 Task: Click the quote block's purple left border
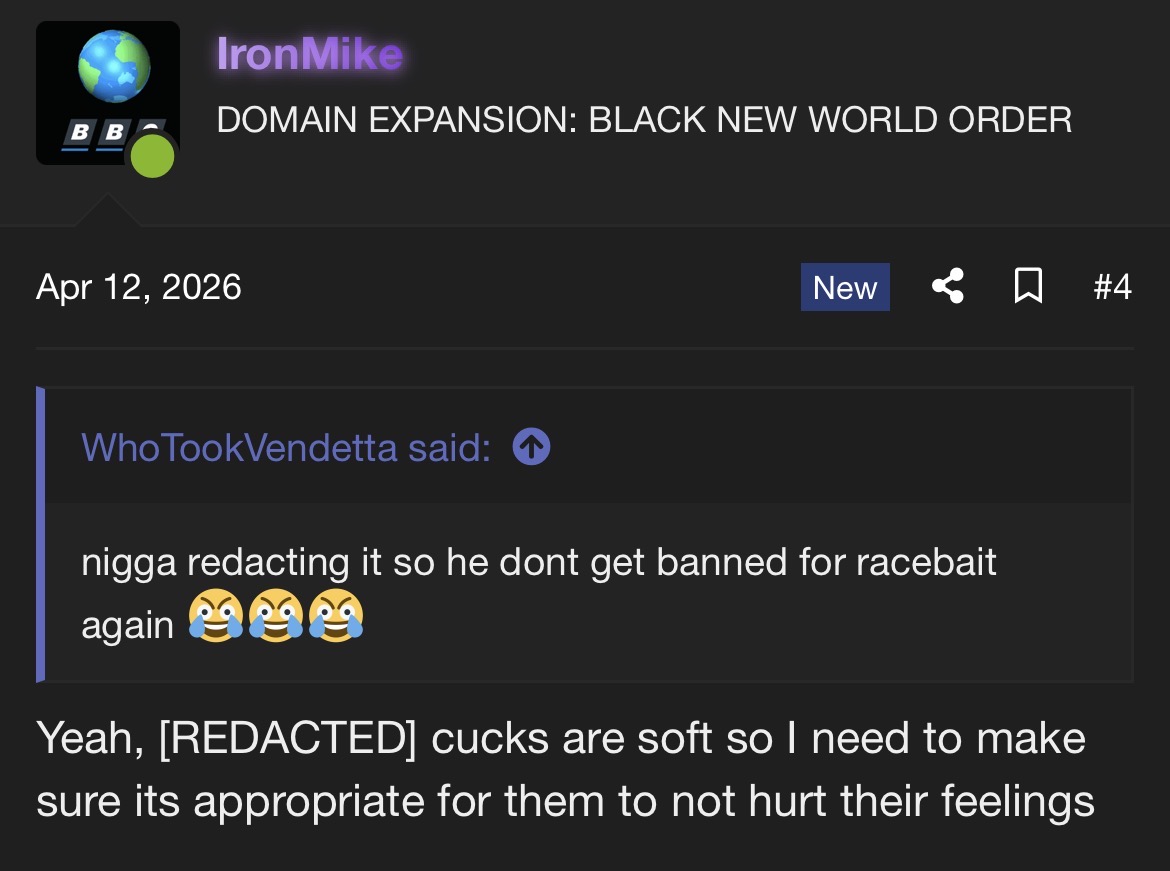tap(40, 534)
